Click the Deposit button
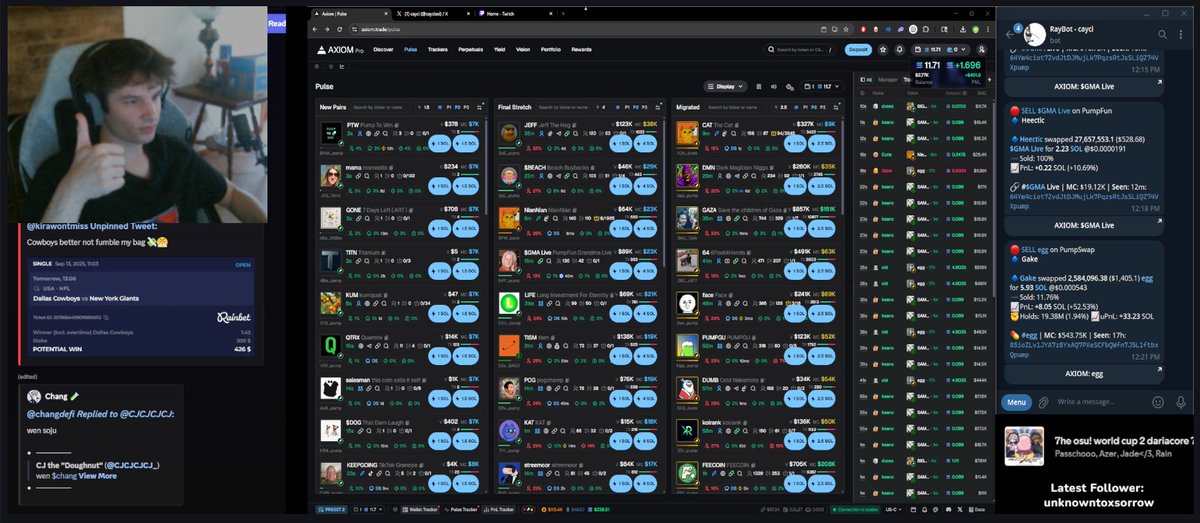This screenshot has height=523, width=1200. (858, 49)
